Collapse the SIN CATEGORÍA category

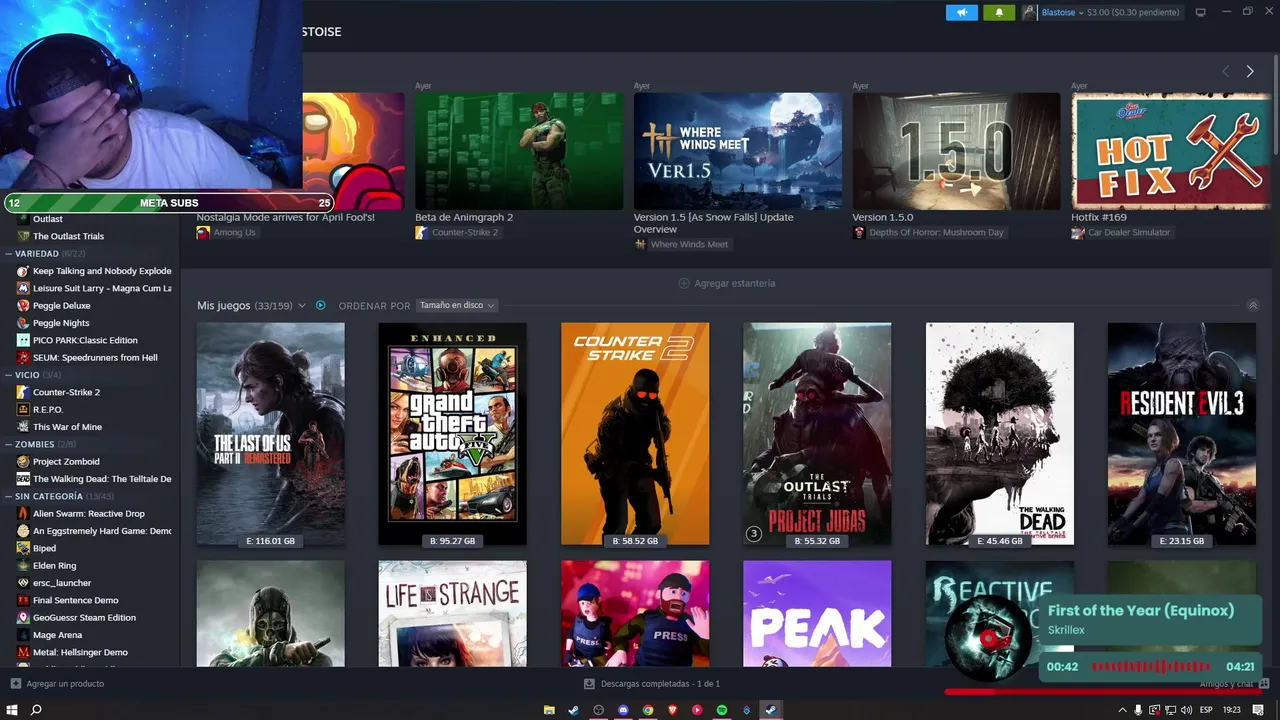(9, 496)
